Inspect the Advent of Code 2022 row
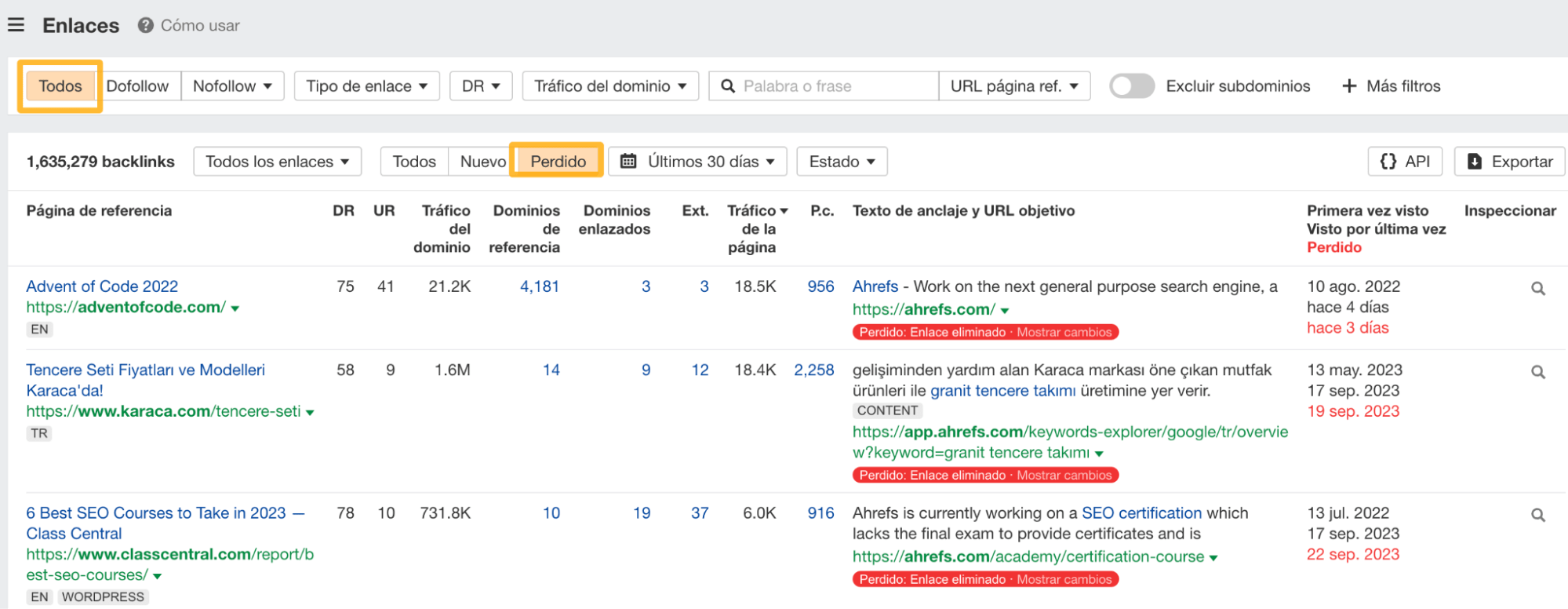The width and height of the screenshot is (1568, 609). coord(1538,288)
